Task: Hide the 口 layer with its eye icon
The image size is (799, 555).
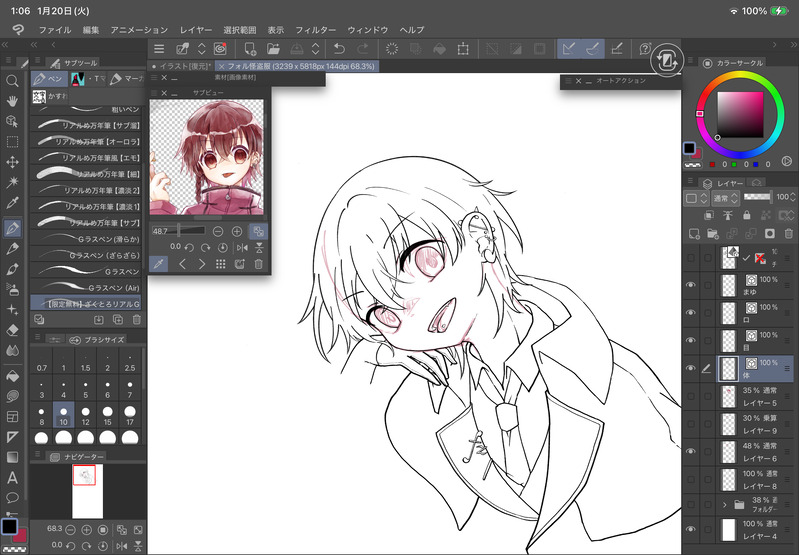Action: (x=691, y=312)
